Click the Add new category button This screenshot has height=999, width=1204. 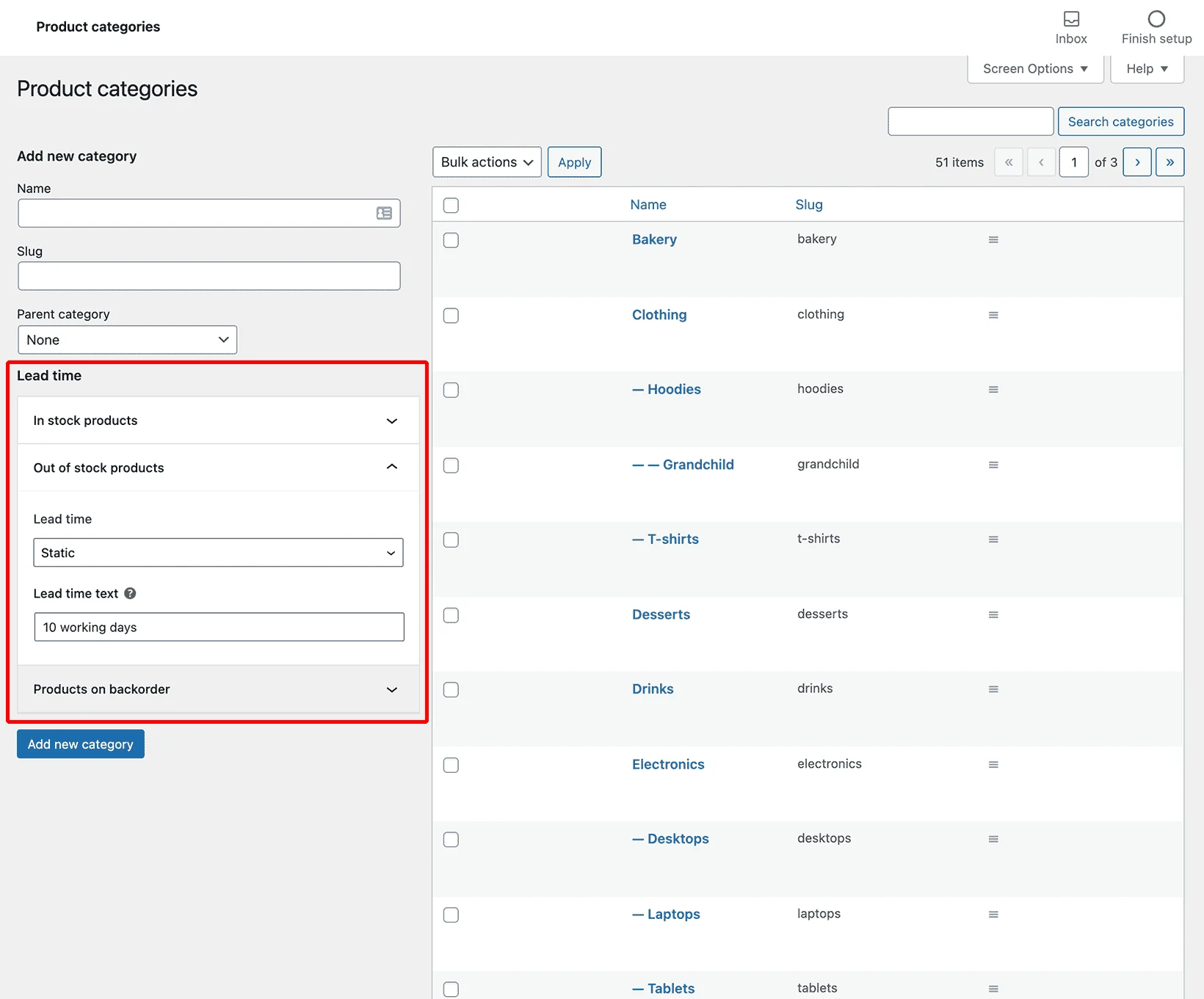click(80, 744)
